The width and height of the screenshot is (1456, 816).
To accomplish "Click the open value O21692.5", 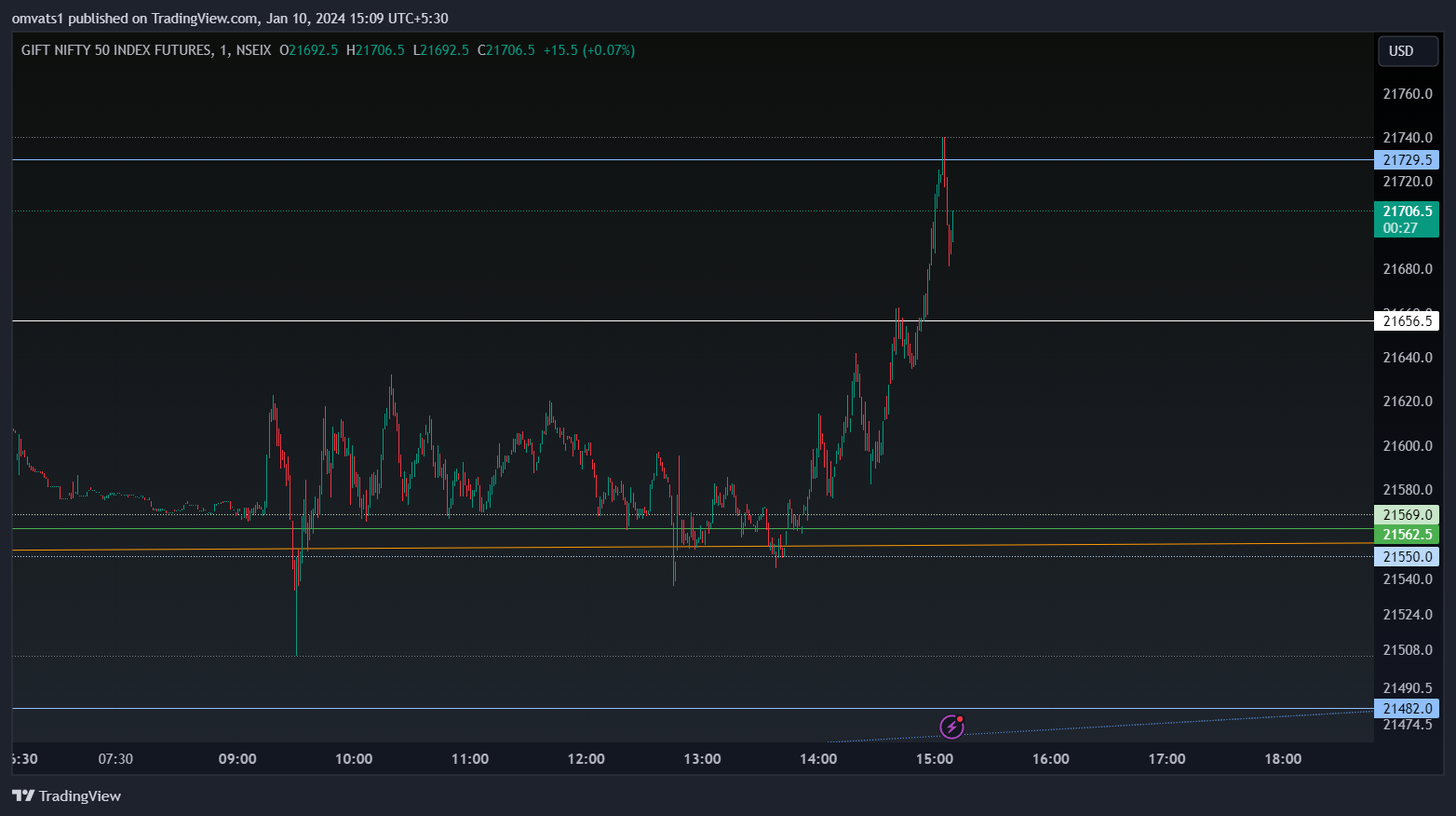I will point(309,50).
